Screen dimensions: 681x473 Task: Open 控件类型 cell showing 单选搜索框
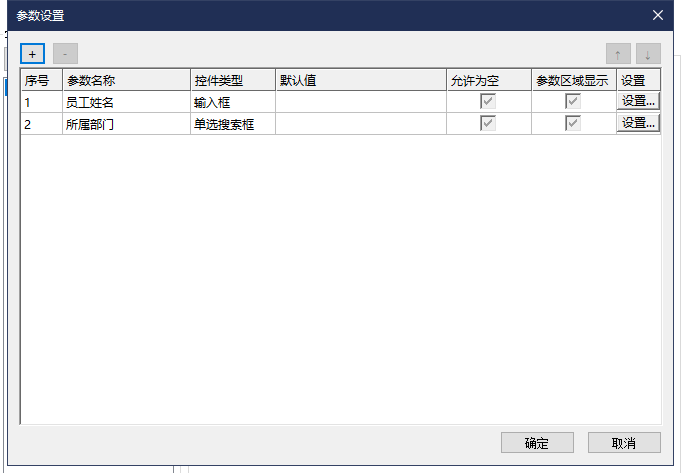coord(232,124)
